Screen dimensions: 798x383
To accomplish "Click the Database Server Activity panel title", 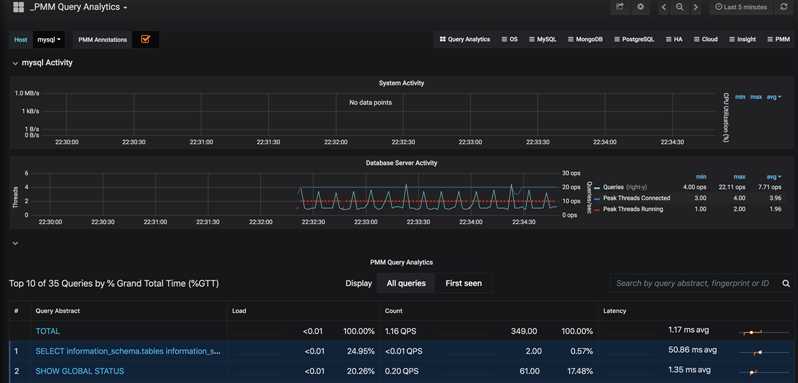I will (x=401, y=163).
